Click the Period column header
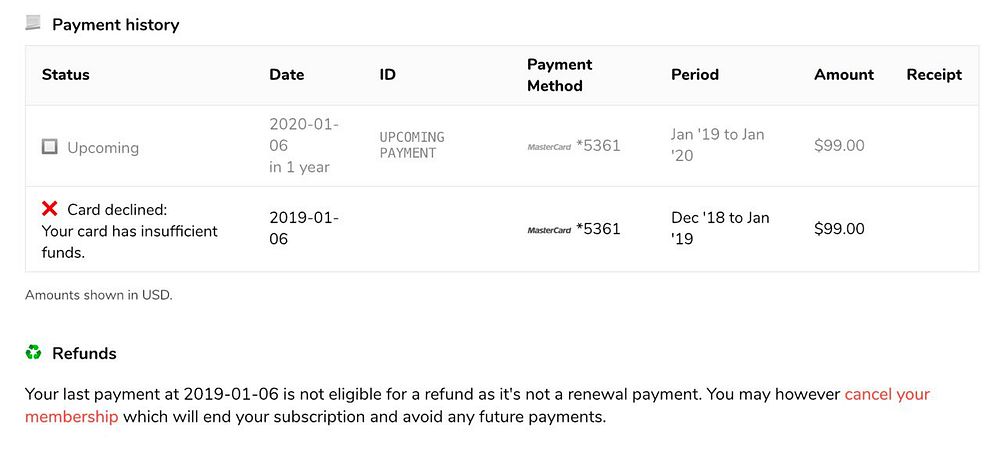Screen dimensions: 1000x456 [x=694, y=74]
